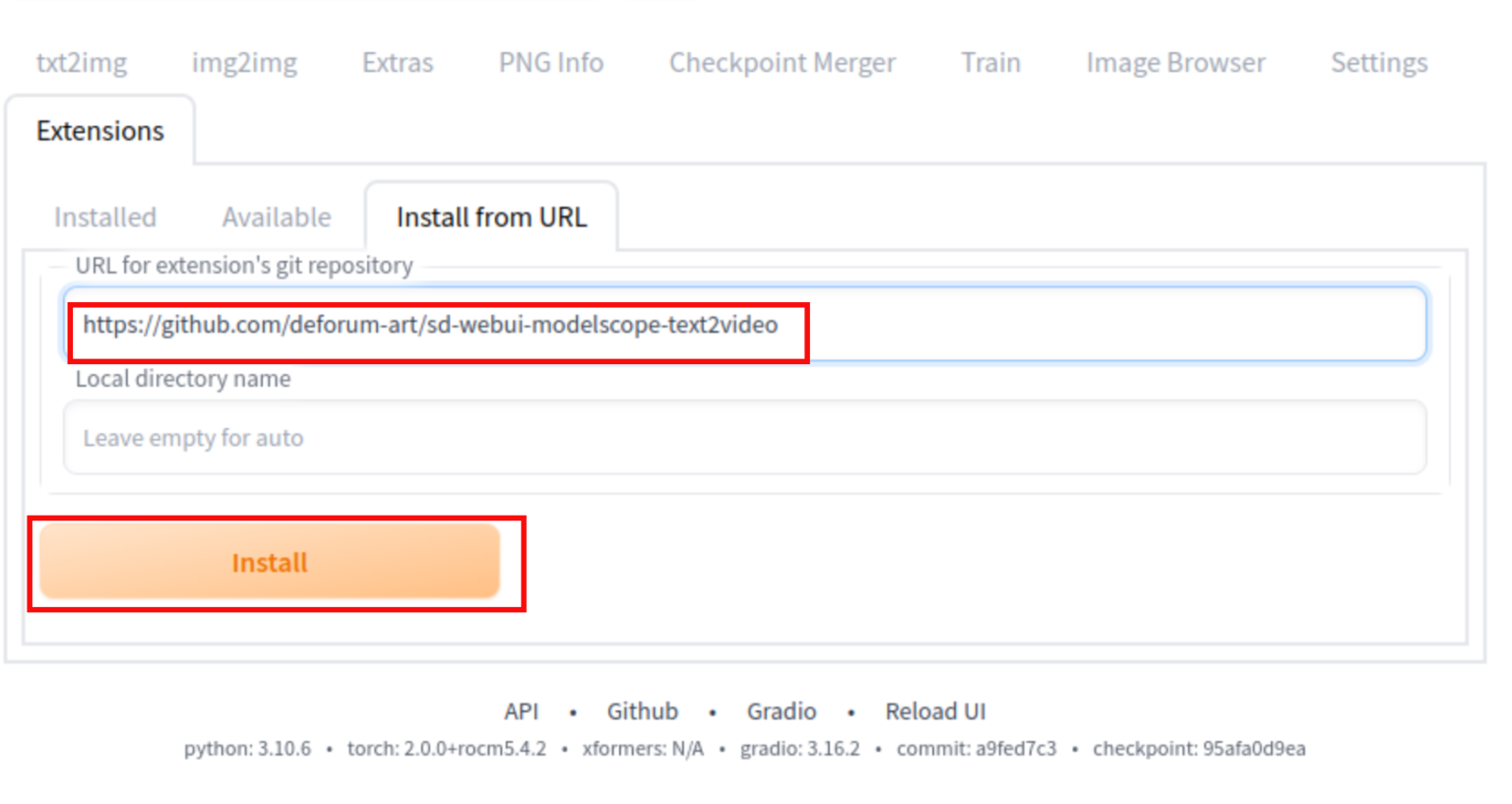
Task: Switch to the Installed extensions view
Action: [104, 217]
